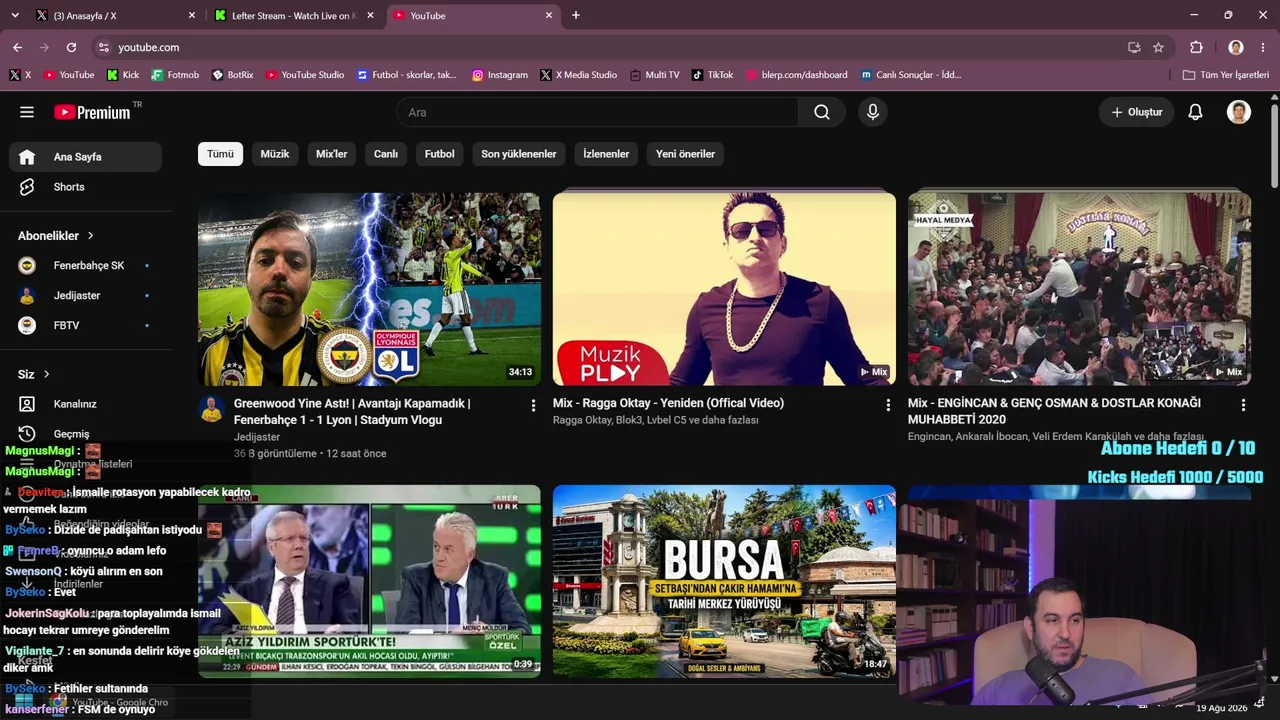Play the Aziz Yıldırım Sportürk thumbnail
Viewport: 1280px width, 720px height.
[x=369, y=581]
